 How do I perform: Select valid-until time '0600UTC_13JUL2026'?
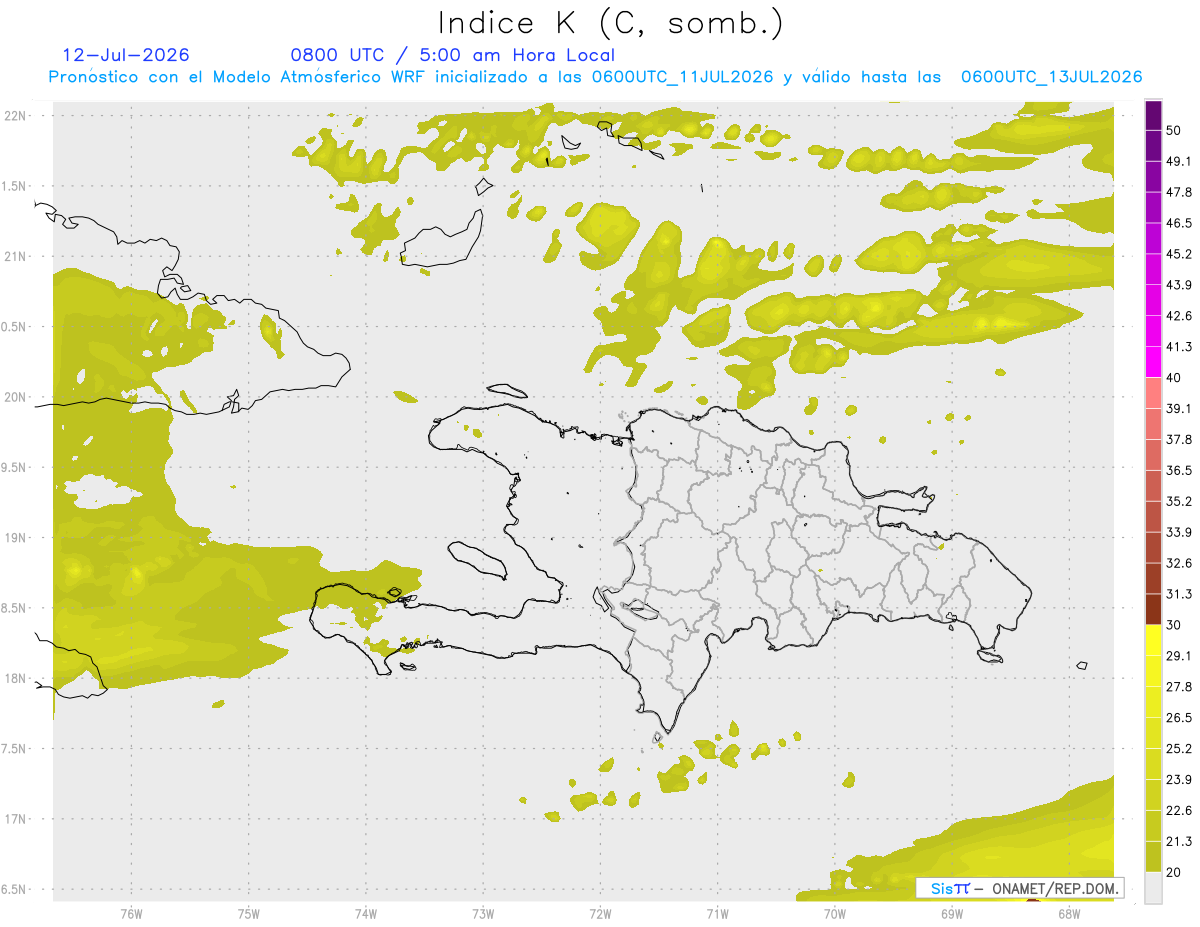[1051, 77]
